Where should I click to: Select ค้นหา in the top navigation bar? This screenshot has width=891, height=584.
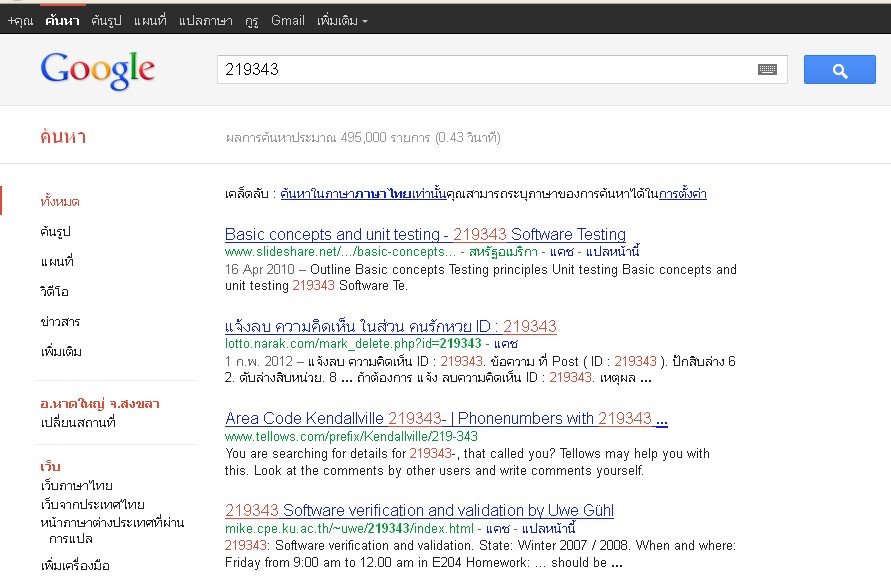pyautogui.click(x=62, y=21)
